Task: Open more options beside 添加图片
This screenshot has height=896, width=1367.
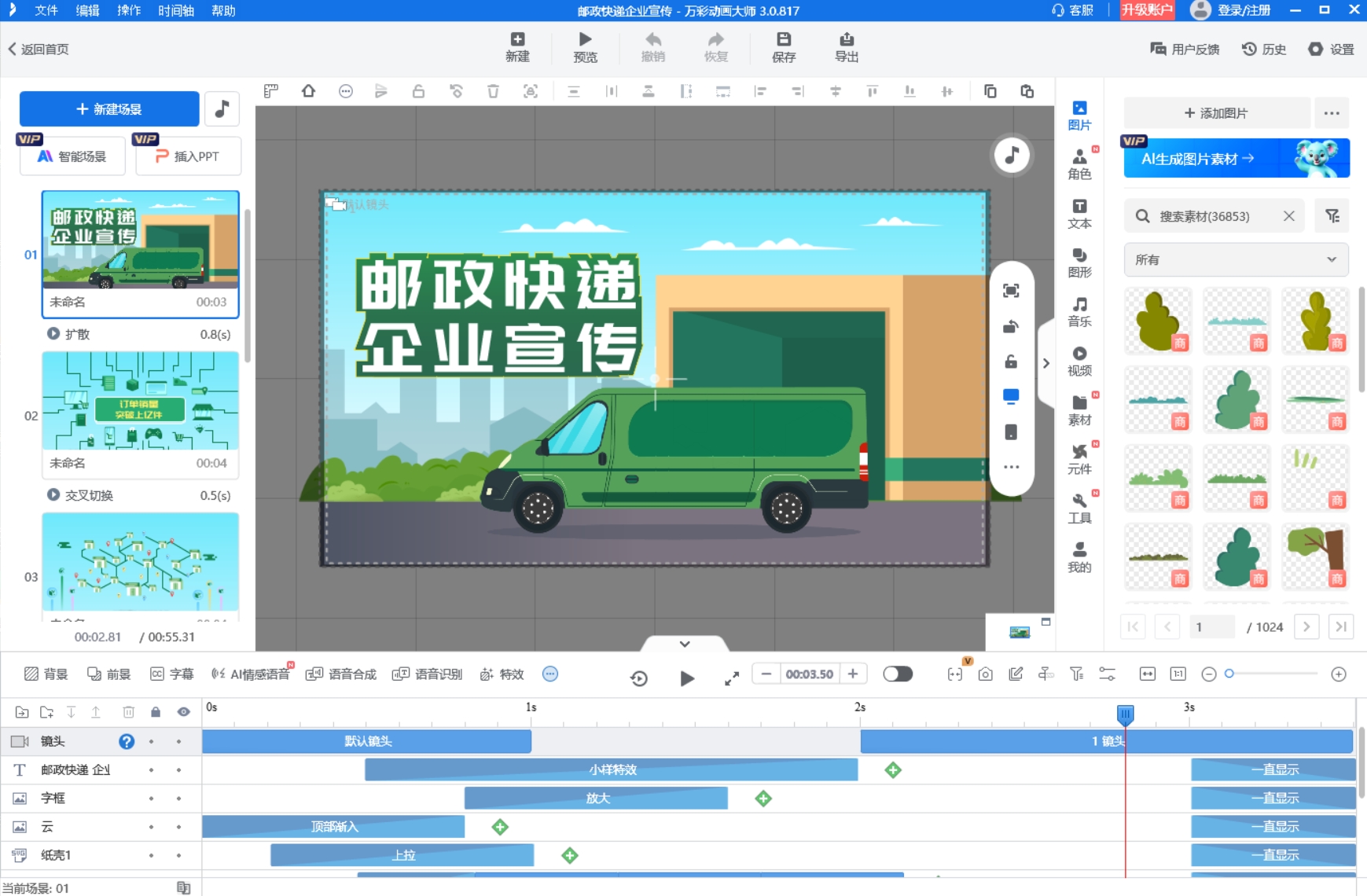Action: 1331,113
